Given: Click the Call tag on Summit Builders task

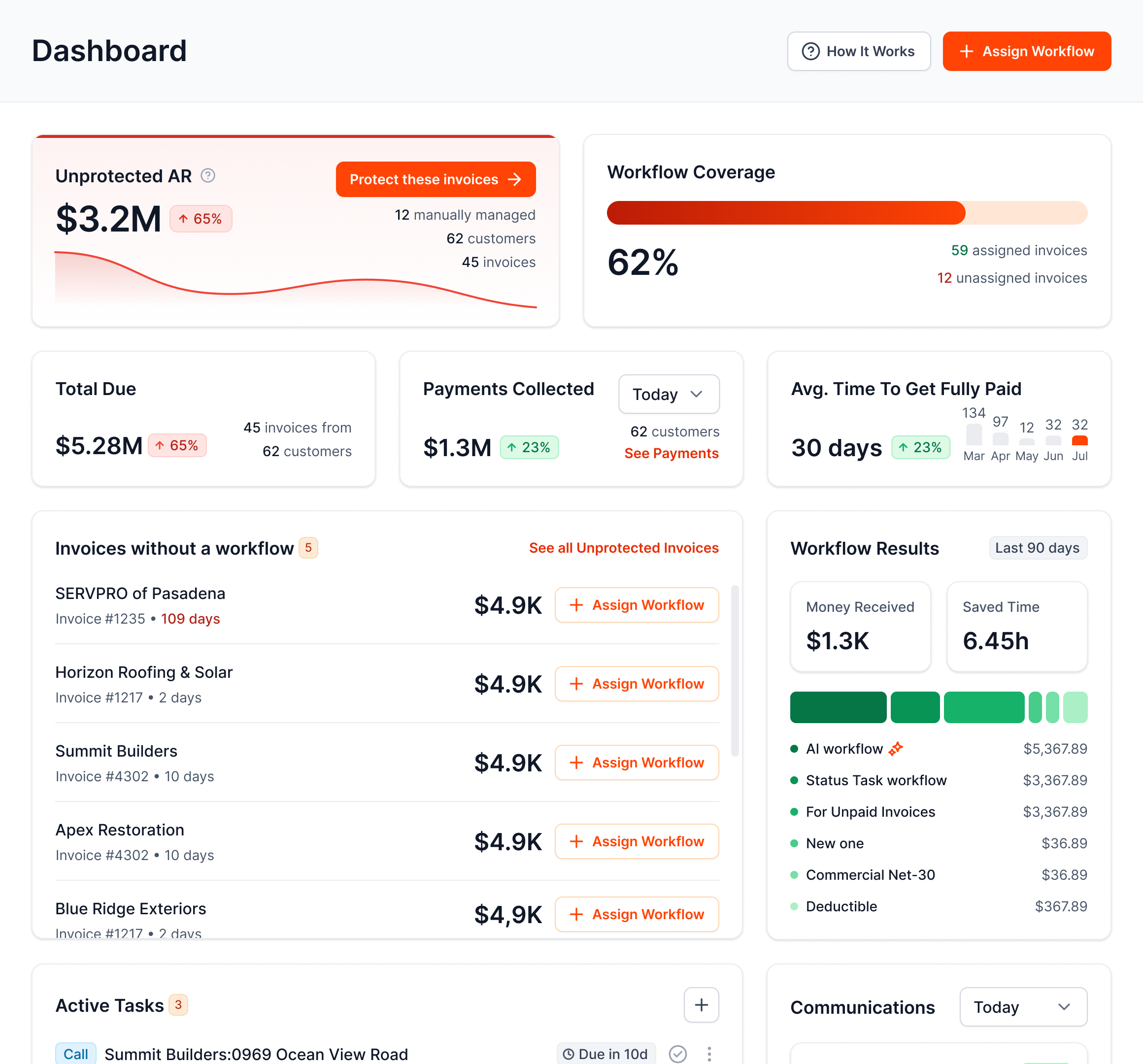Looking at the screenshot, I should [x=75, y=1054].
